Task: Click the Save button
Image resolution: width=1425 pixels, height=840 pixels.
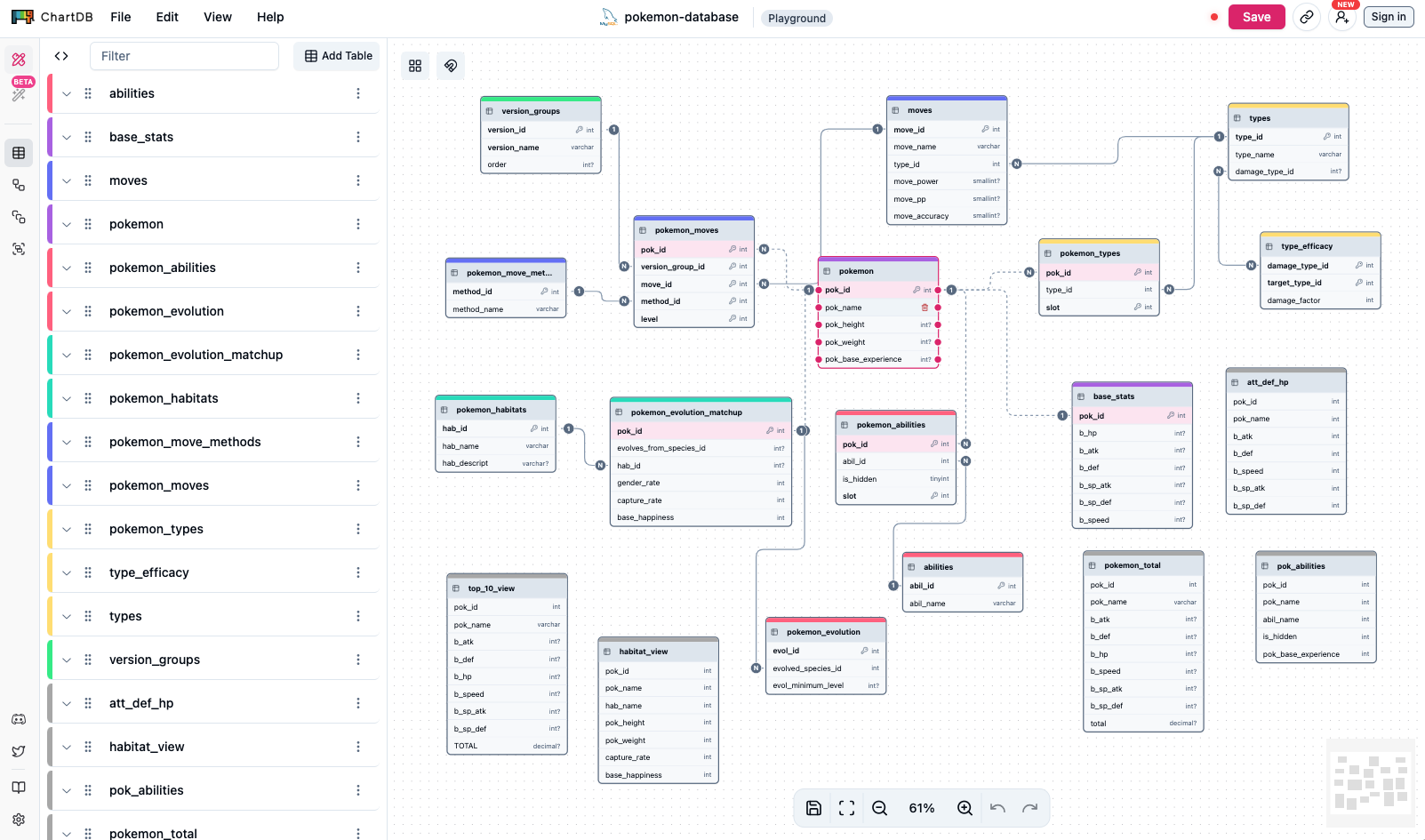Action: point(1256,17)
